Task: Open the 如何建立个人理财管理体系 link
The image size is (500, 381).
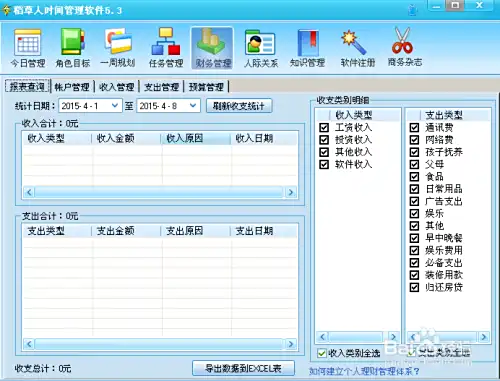Action: [364, 371]
